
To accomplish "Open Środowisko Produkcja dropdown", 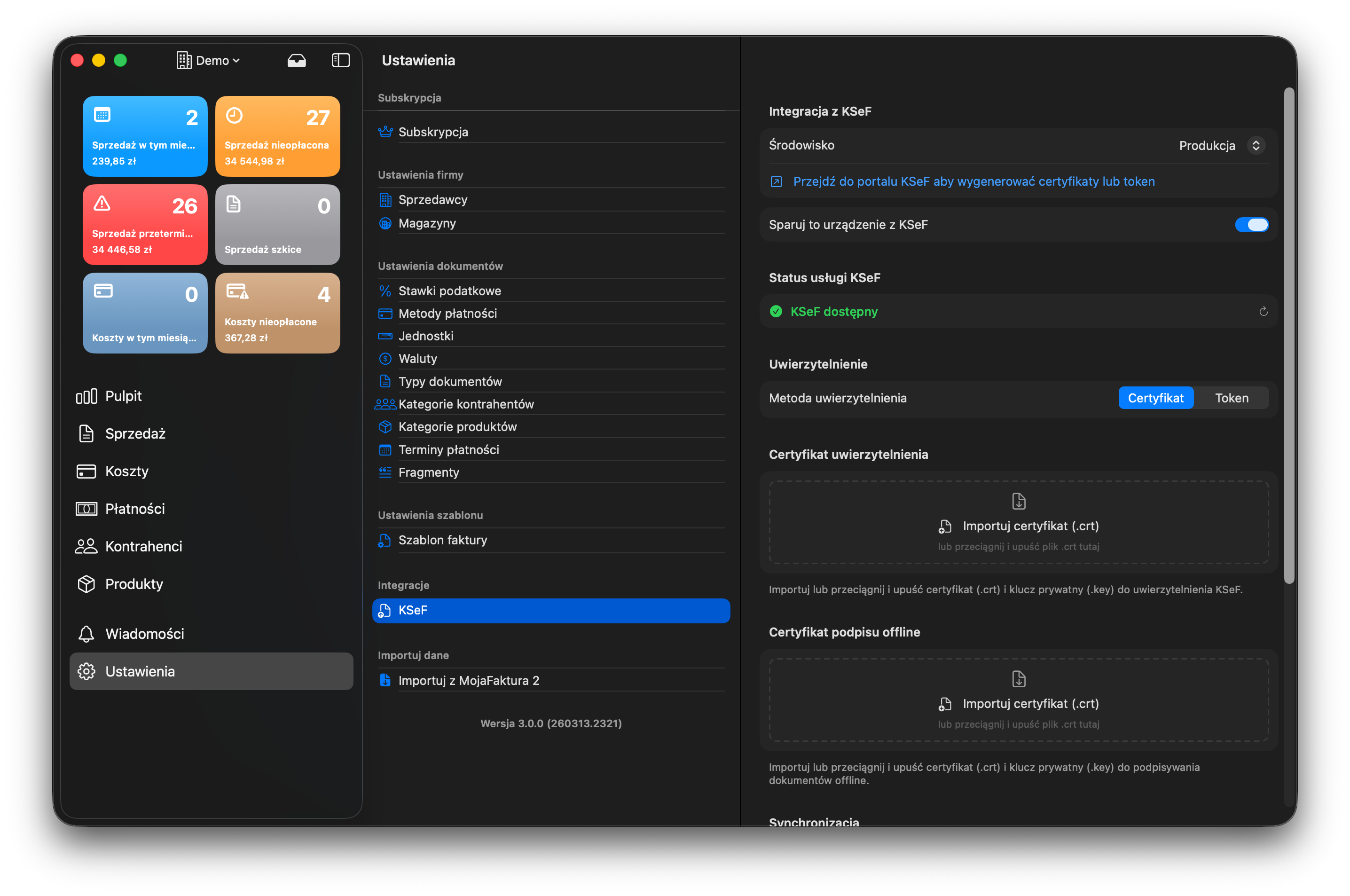I will (1207, 146).
